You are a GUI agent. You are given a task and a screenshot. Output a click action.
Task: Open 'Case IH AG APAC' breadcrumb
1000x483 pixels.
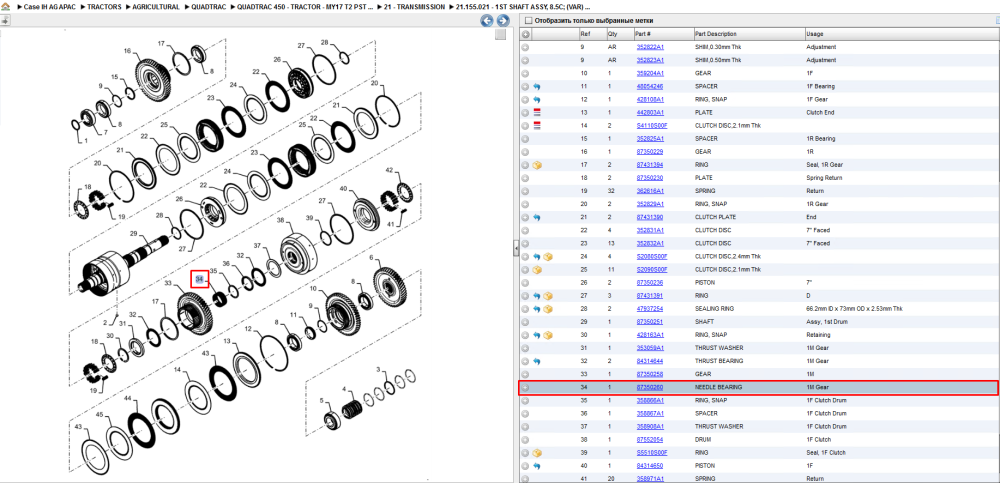[49, 6]
